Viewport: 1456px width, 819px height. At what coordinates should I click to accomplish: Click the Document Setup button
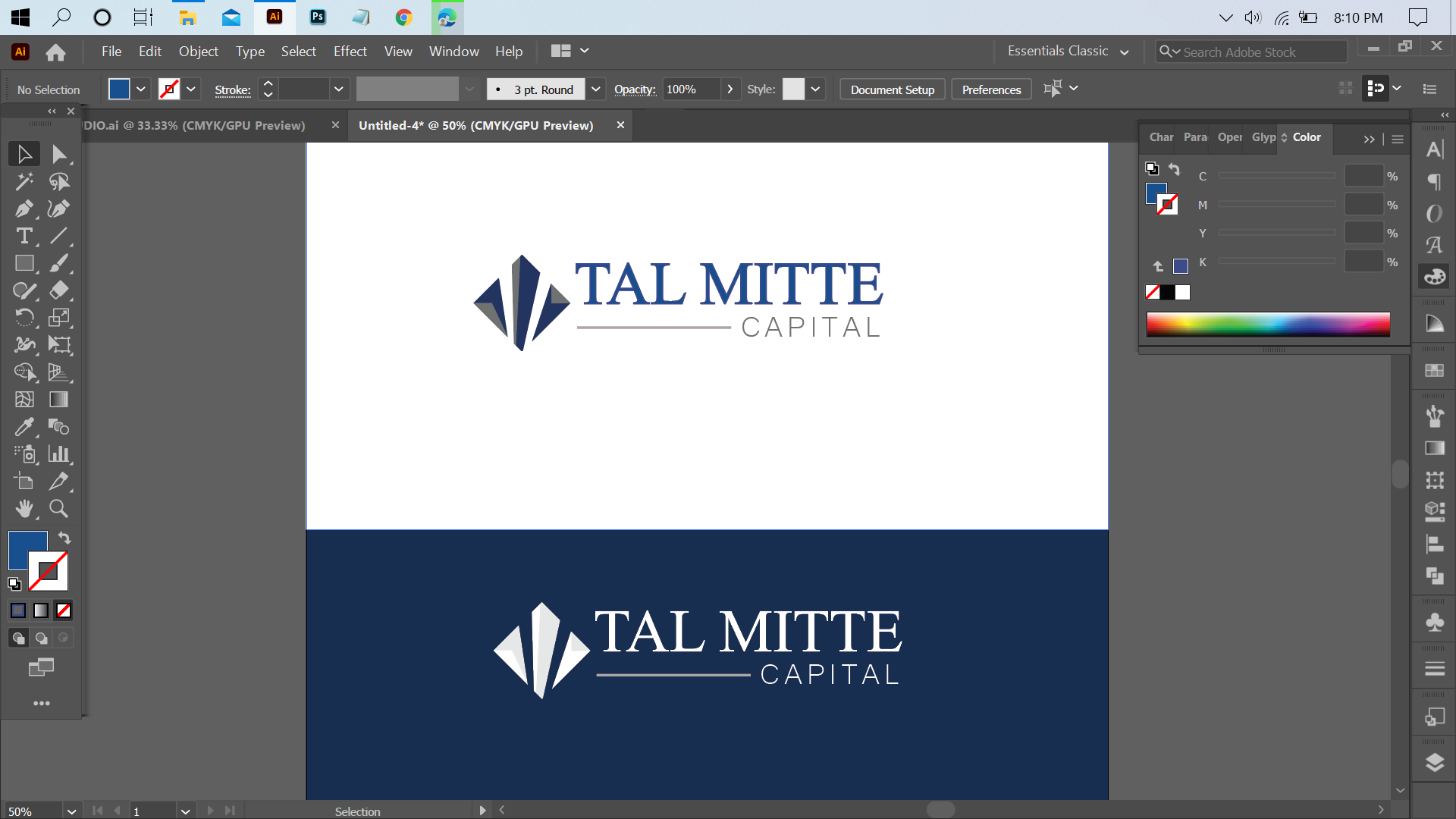pyautogui.click(x=892, y=89)
